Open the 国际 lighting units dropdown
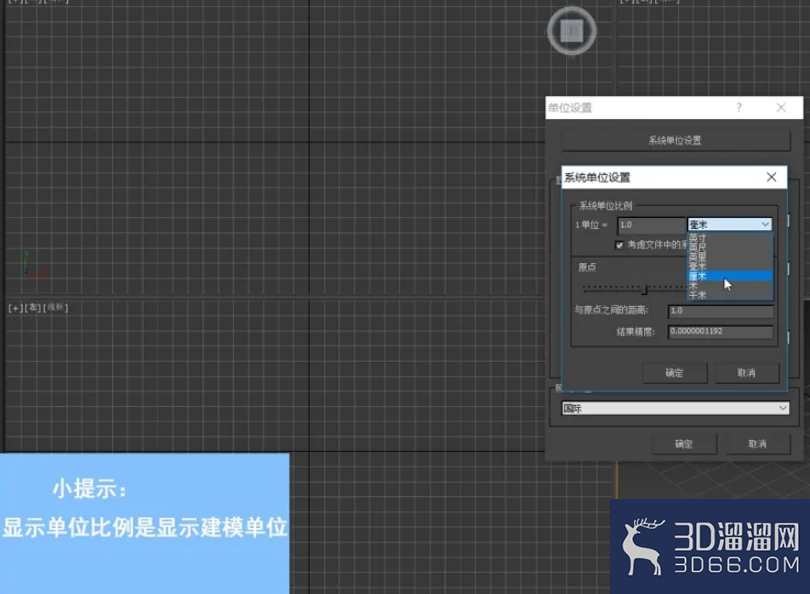810x594 pixels. pos(675,409)
